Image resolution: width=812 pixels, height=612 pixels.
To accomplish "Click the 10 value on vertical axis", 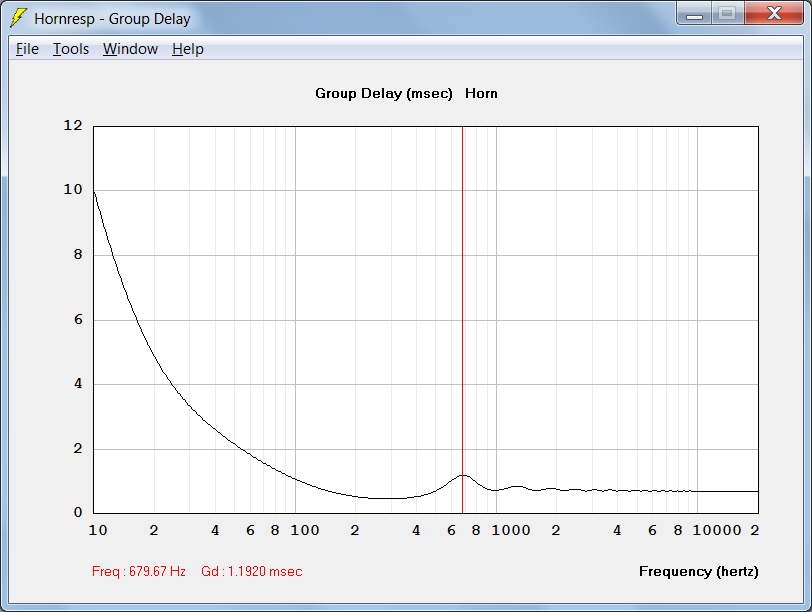I will click(73, 190).
